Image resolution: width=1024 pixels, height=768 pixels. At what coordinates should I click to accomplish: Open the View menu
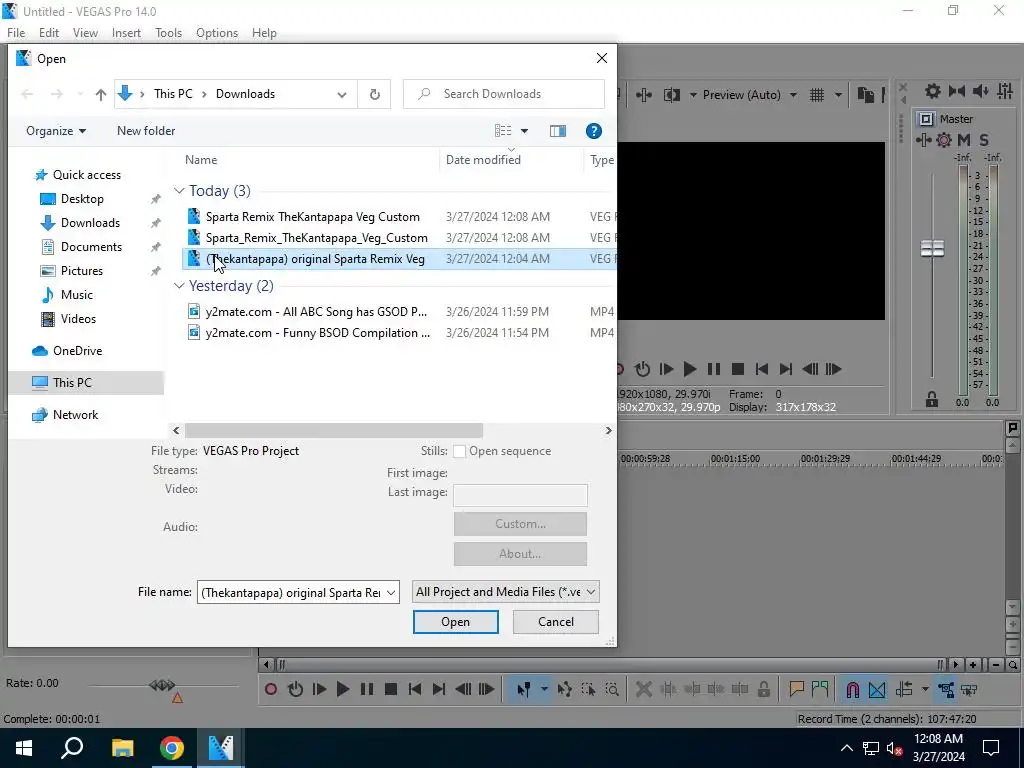click(86, 33)
